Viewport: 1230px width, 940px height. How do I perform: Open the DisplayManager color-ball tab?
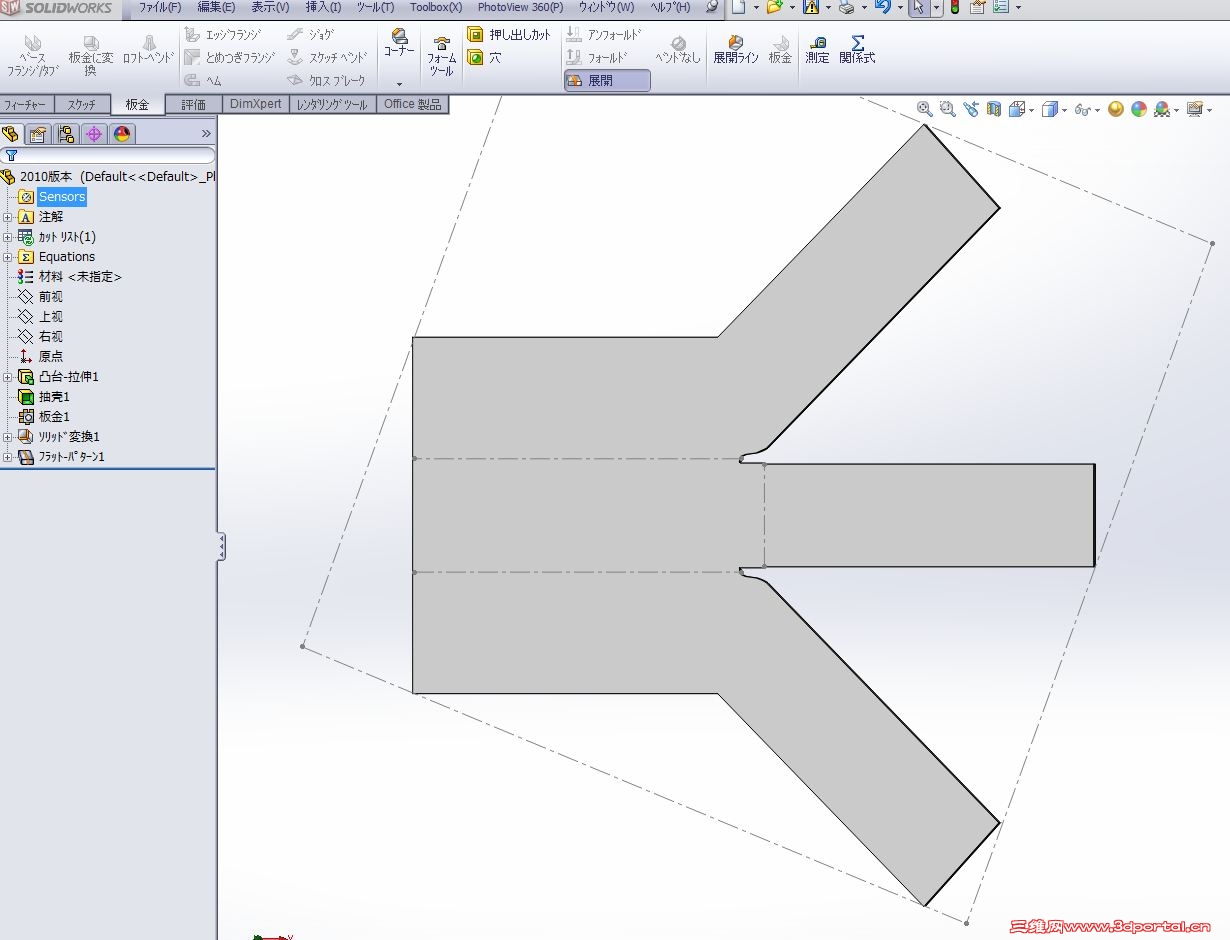tap(122, 134)
